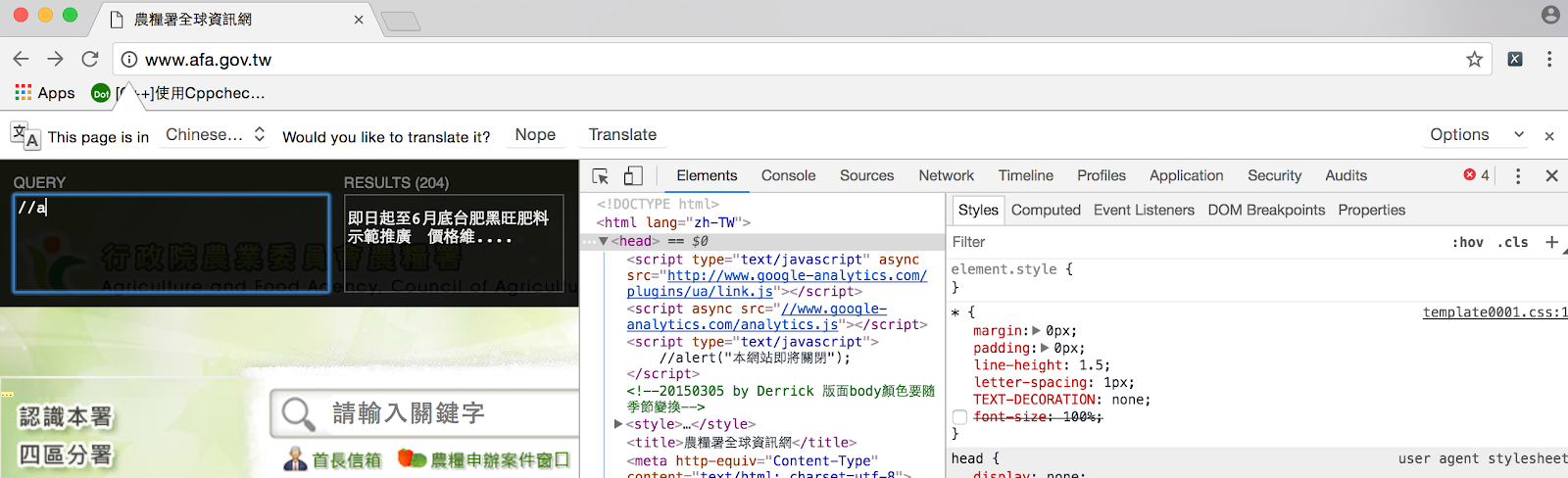Reload the current page
1568x478 pixels.
89,59
